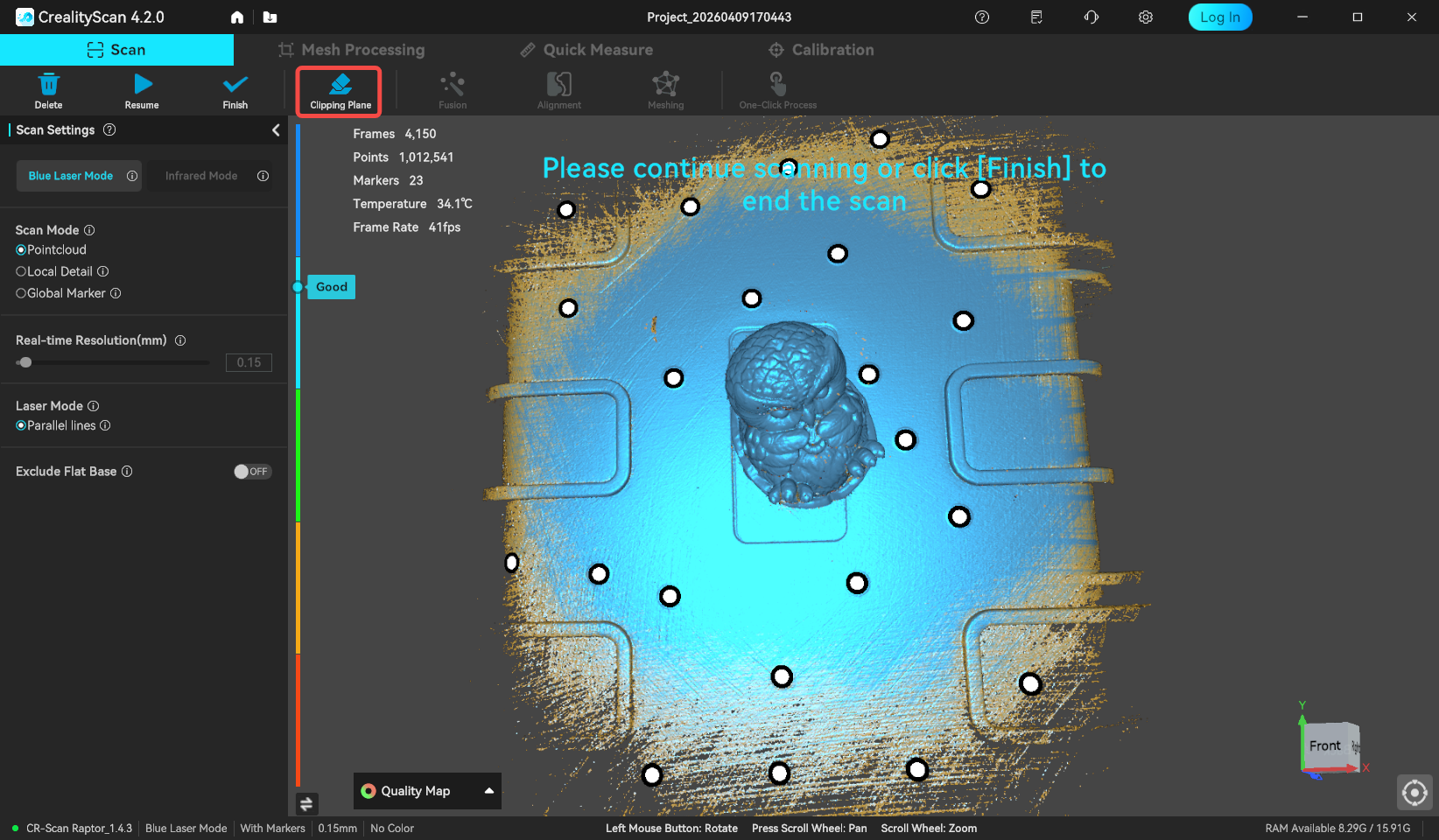Switch to Mesh Processing tab

pos(351,50)
